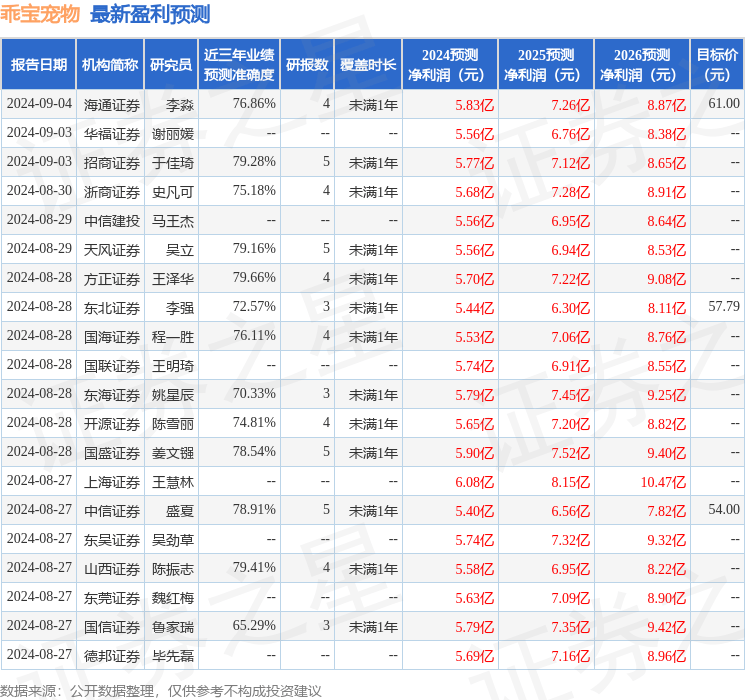Viewport: 745px width, 700px height.
Task: Click the 天风证券 institution cell
Action: [x=112, y=249]
